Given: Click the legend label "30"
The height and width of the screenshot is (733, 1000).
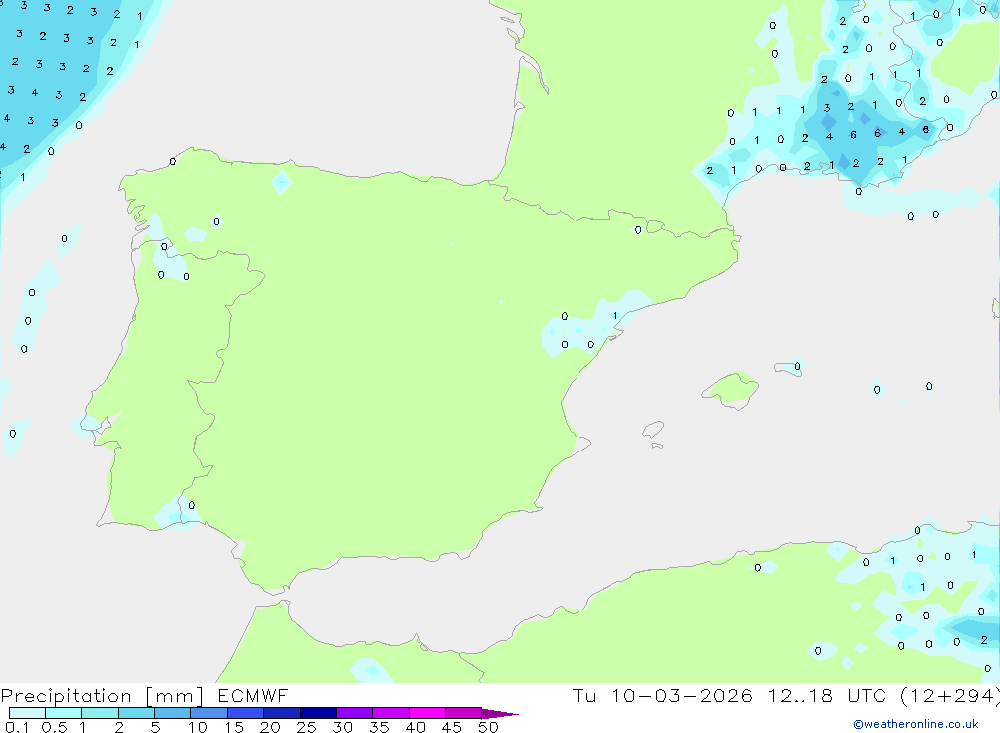Looking at the screenshot, I should tap(343, 727).
